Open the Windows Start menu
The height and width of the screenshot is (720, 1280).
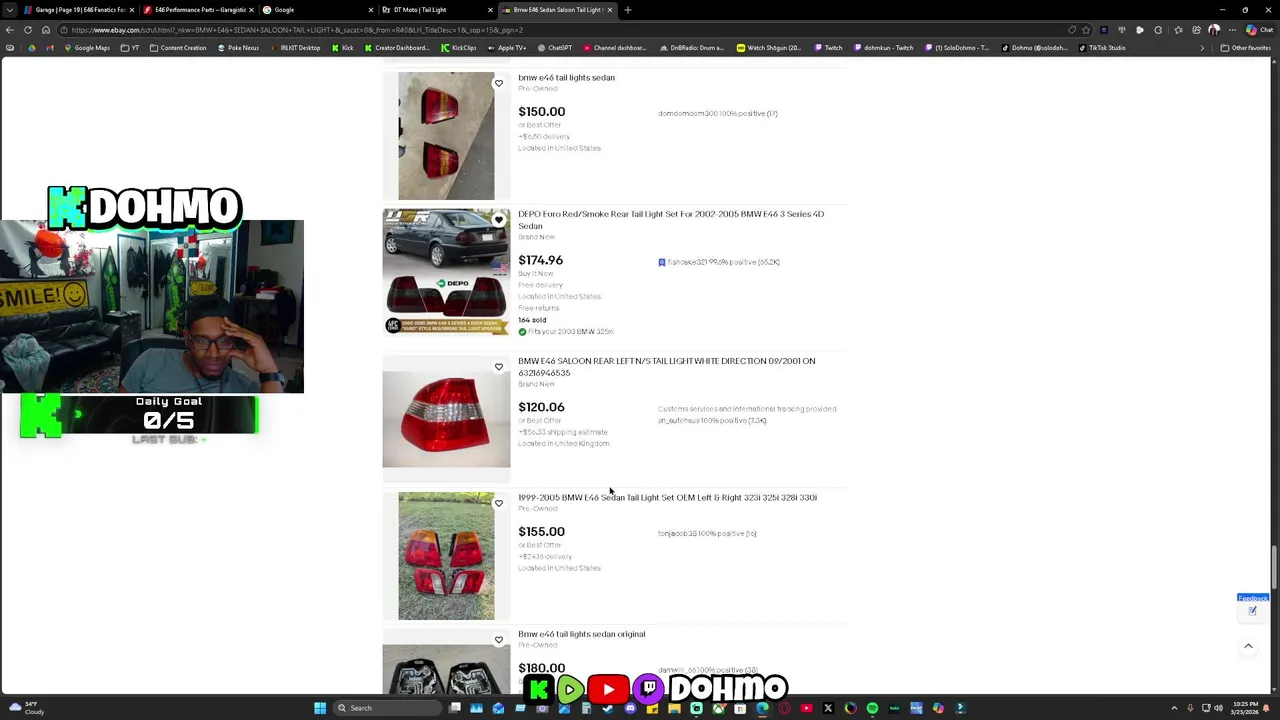(x=320, y=708)
